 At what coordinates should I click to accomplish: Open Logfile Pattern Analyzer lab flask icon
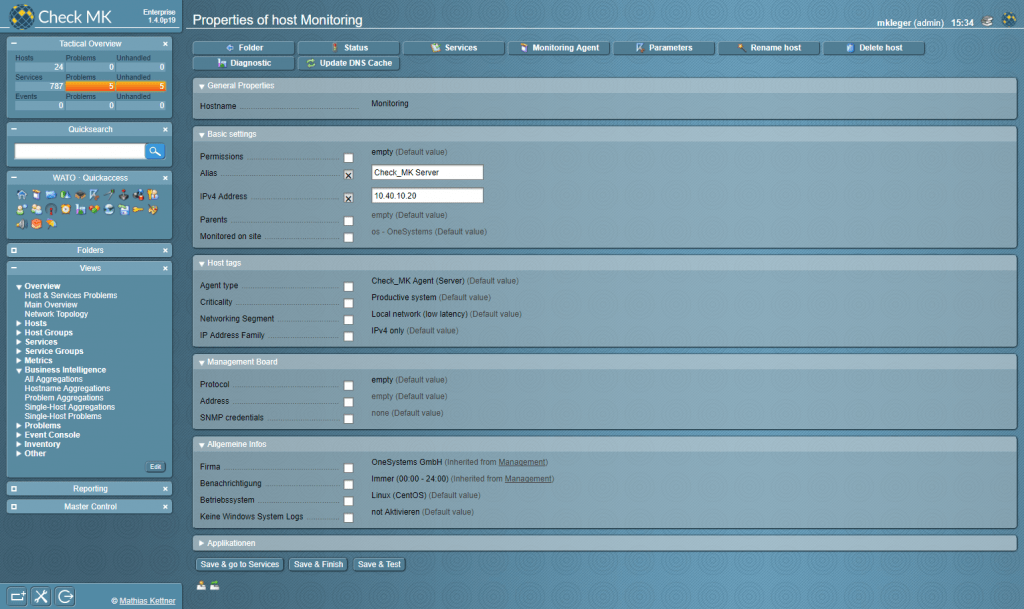(80, 210)
